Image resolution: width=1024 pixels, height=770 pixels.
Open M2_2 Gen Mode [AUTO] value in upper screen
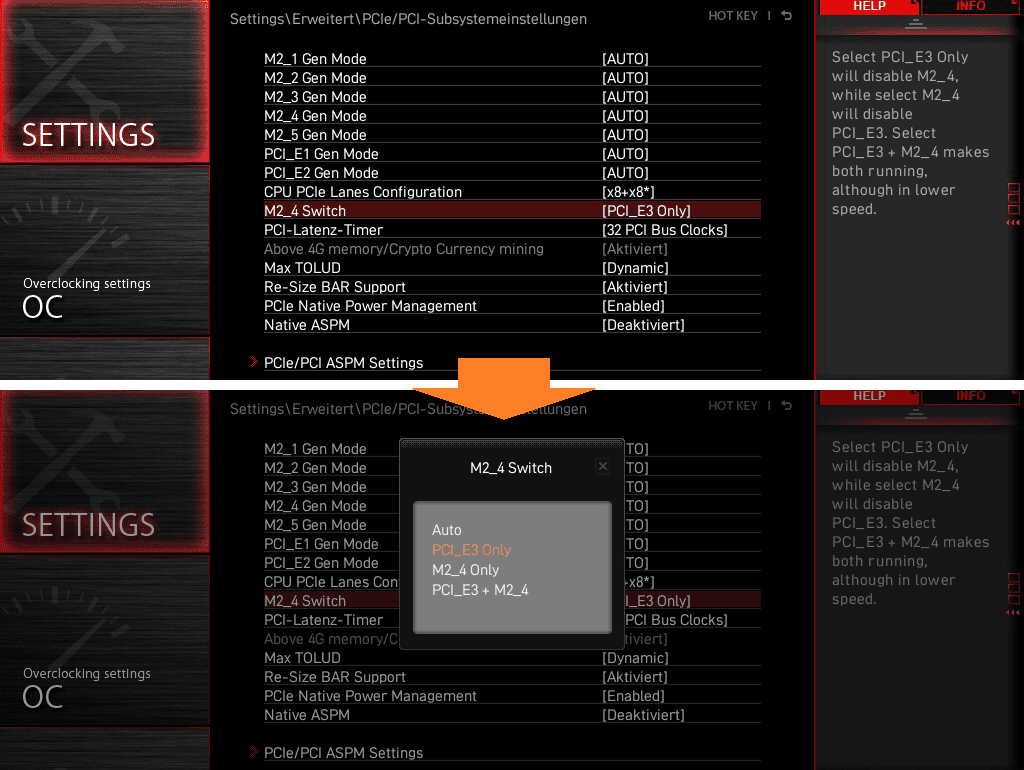(x=625, y=78)
